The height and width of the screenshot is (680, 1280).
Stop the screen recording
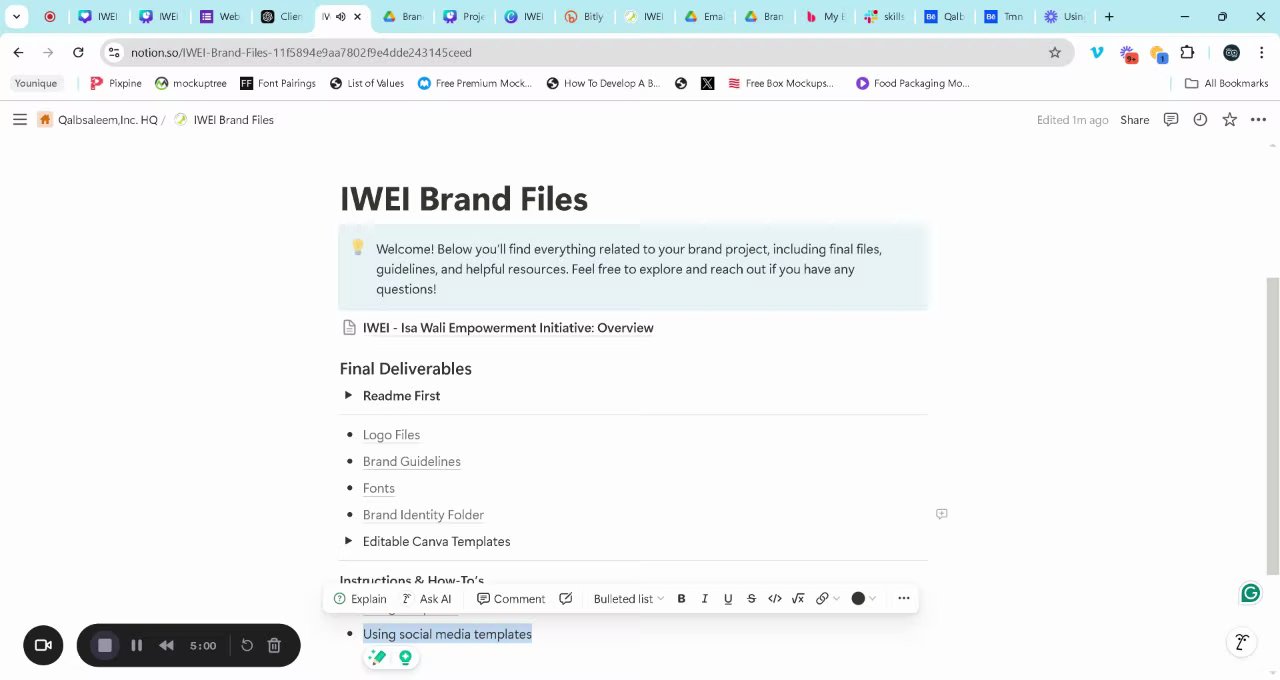tap(105, 646)
